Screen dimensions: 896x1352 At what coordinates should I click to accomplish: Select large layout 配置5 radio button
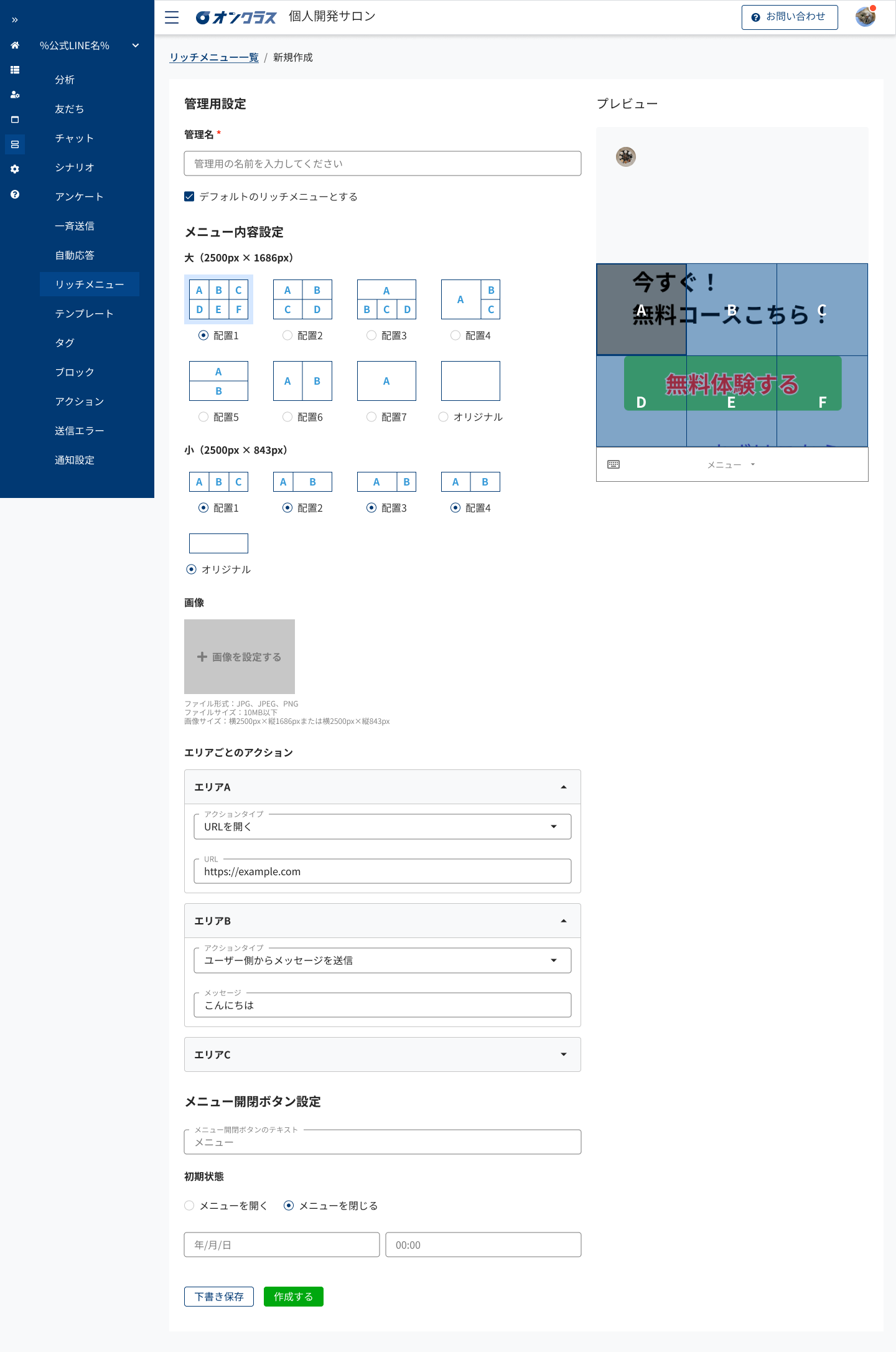[x=203, y=417]
